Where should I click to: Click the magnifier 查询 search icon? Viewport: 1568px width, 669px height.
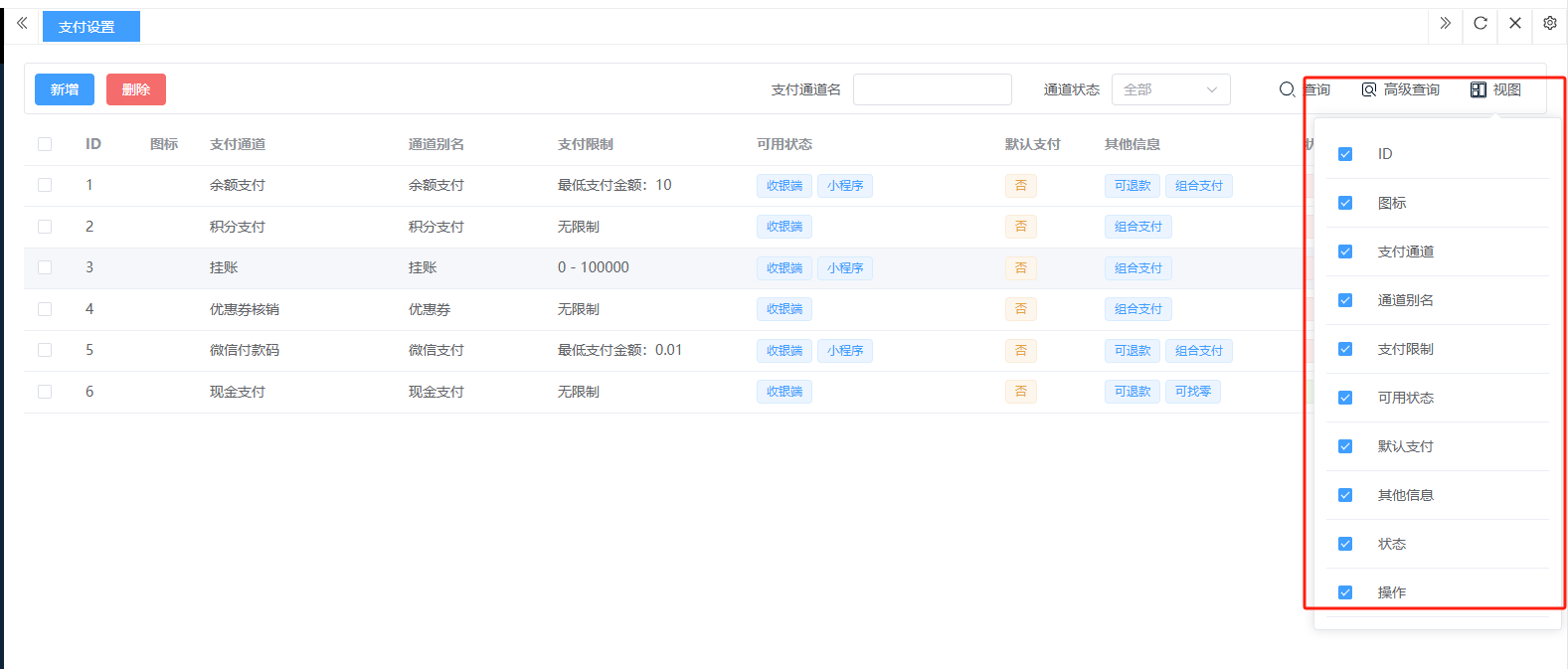coord(1287,89)
